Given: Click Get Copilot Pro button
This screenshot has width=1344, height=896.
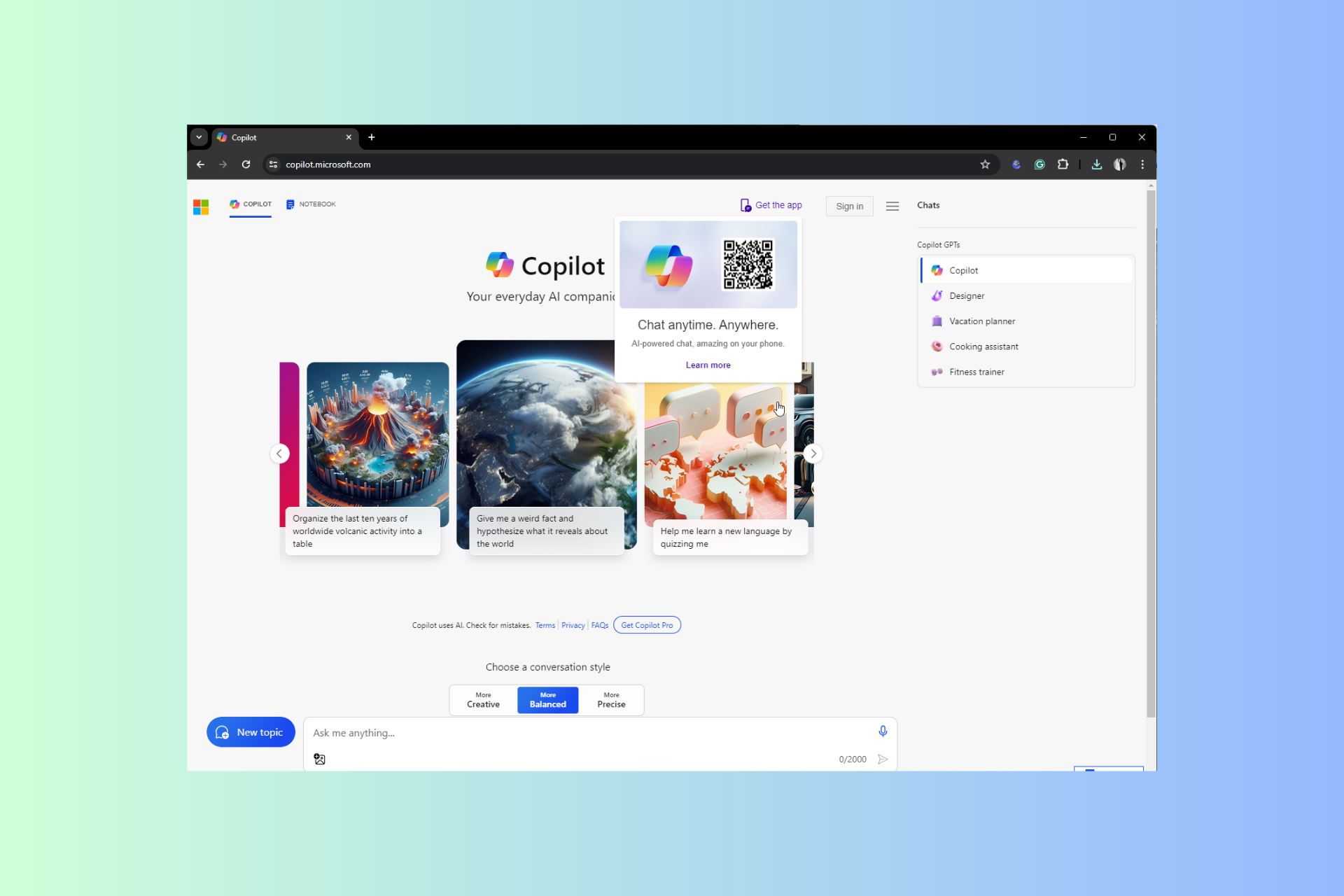Looking at the screenshot, I should coord(647,625).
